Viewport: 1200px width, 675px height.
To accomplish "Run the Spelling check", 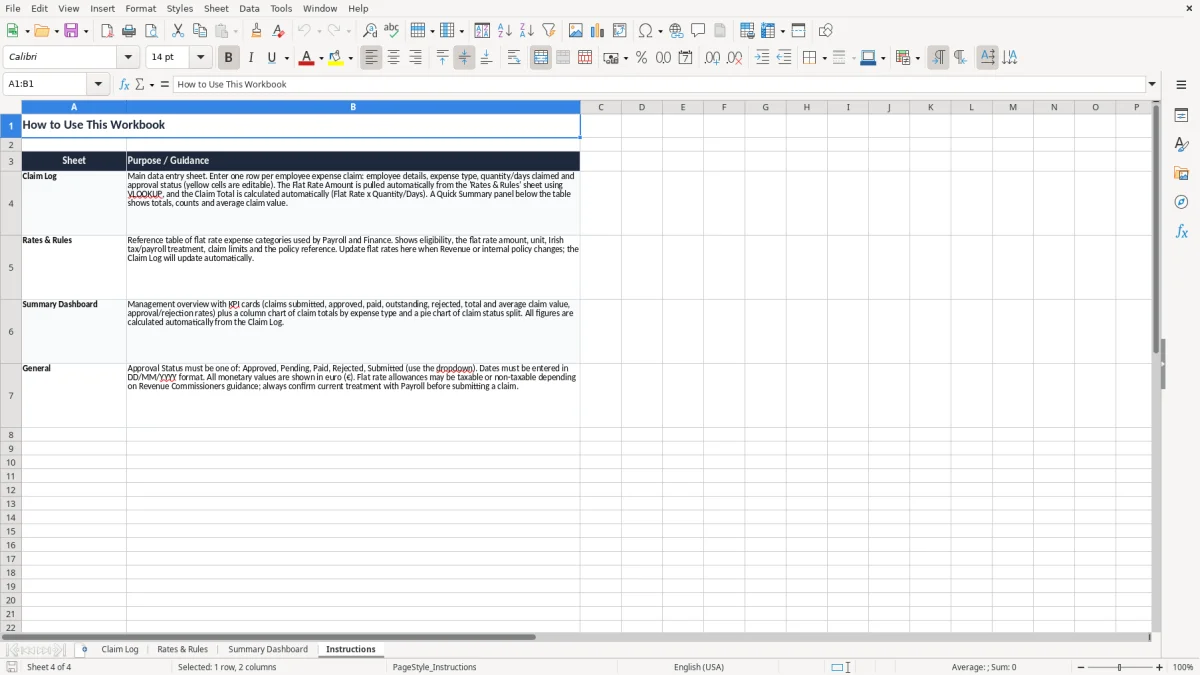I will point(392,31).
